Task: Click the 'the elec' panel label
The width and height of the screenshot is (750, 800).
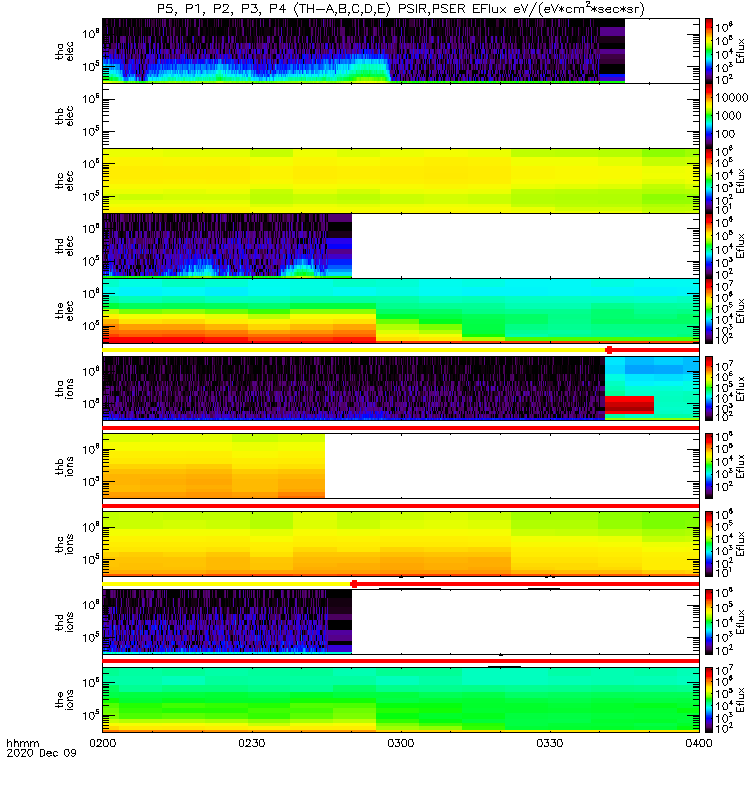Action: pos(64,310)
